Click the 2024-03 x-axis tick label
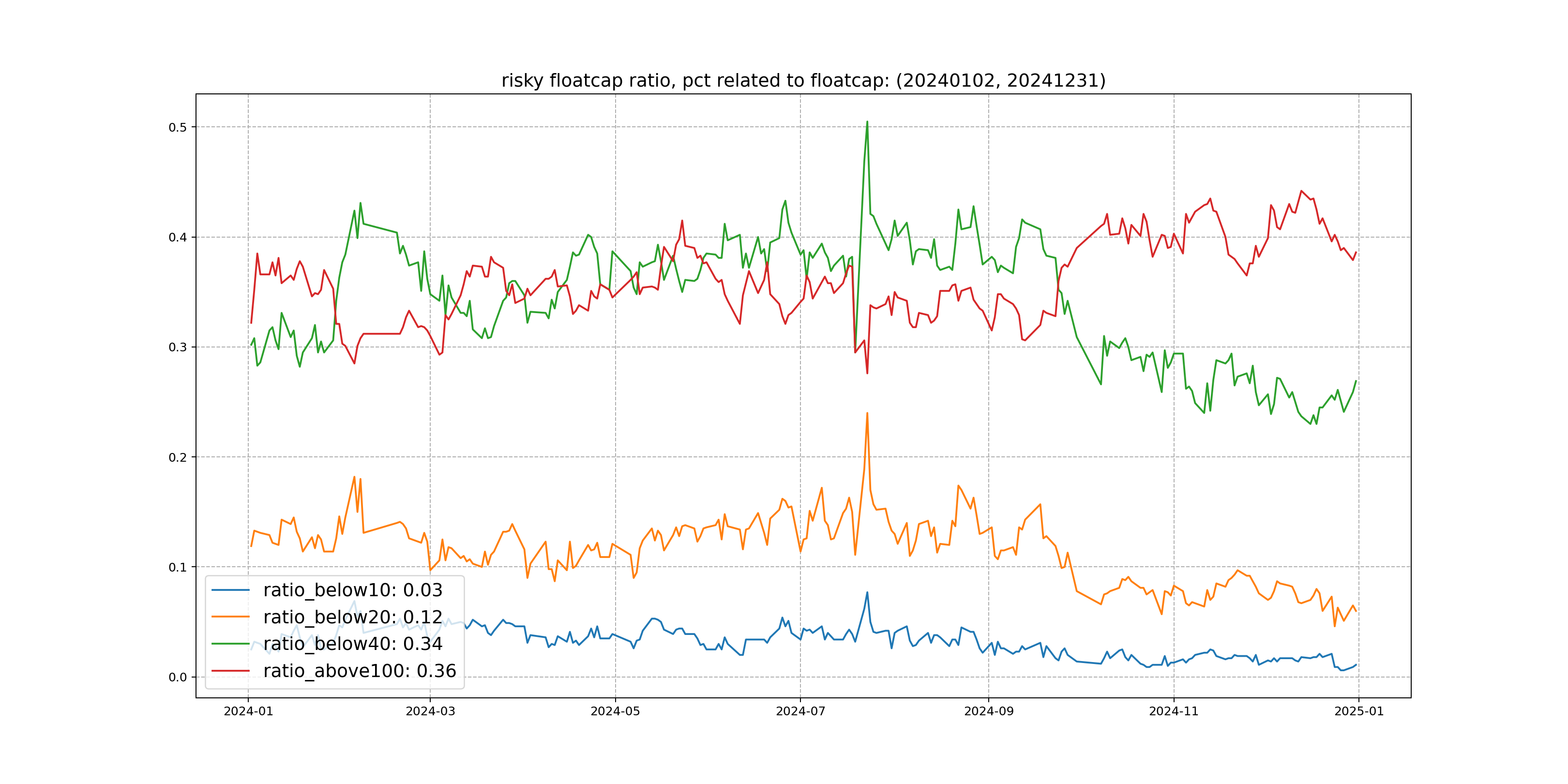Screen dimensions: 1568x784 pyautogui.click(x=430, y=711)
